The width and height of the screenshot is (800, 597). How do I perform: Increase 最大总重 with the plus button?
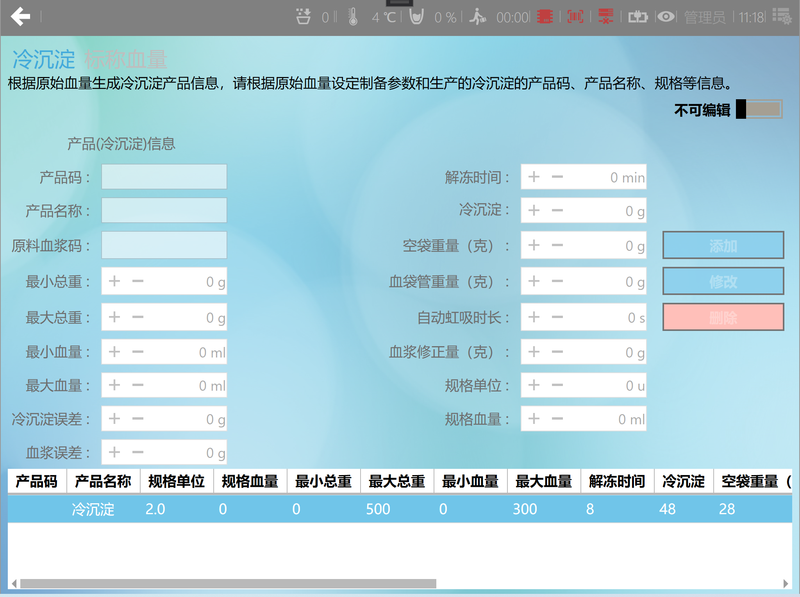coord(114,317)
